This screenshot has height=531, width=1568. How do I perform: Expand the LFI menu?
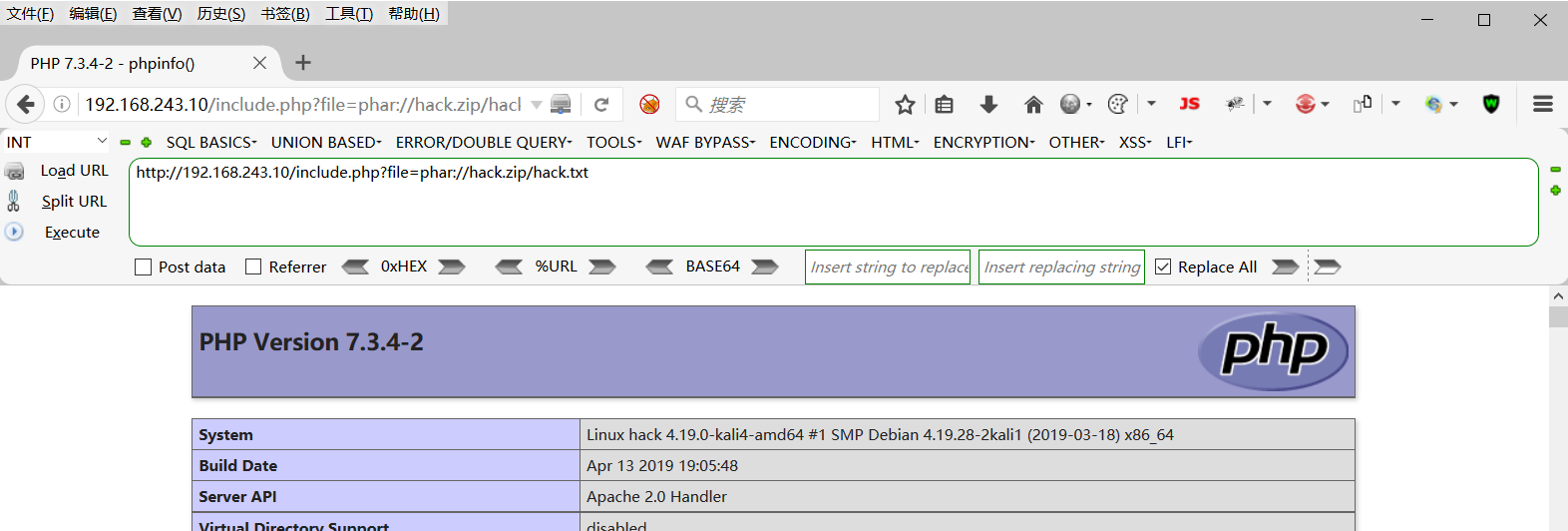pos(1180,142)
